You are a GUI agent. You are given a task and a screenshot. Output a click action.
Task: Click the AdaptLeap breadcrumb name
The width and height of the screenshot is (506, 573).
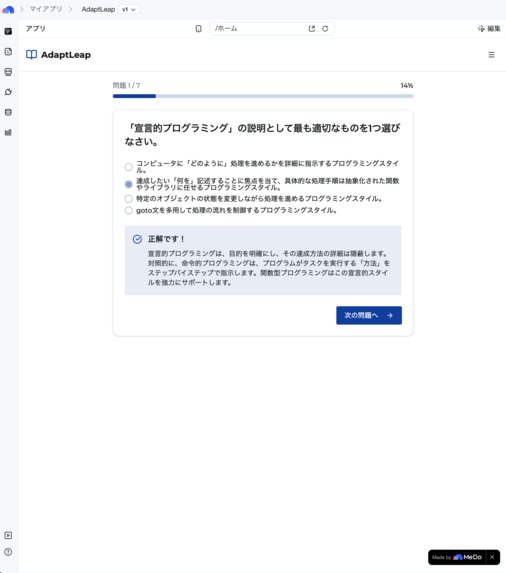click(98, 10)
